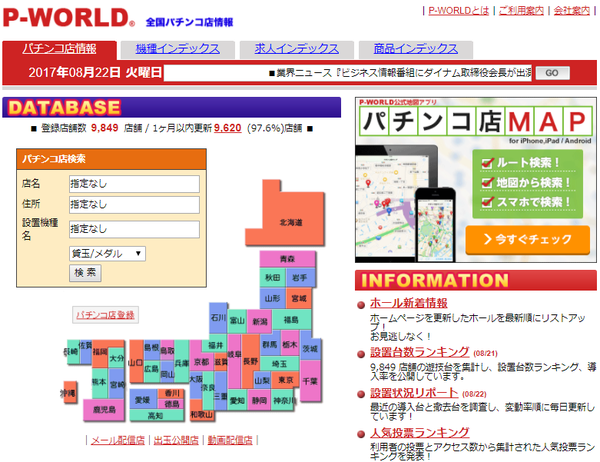Click the 9,620 updated stores link

227,128
